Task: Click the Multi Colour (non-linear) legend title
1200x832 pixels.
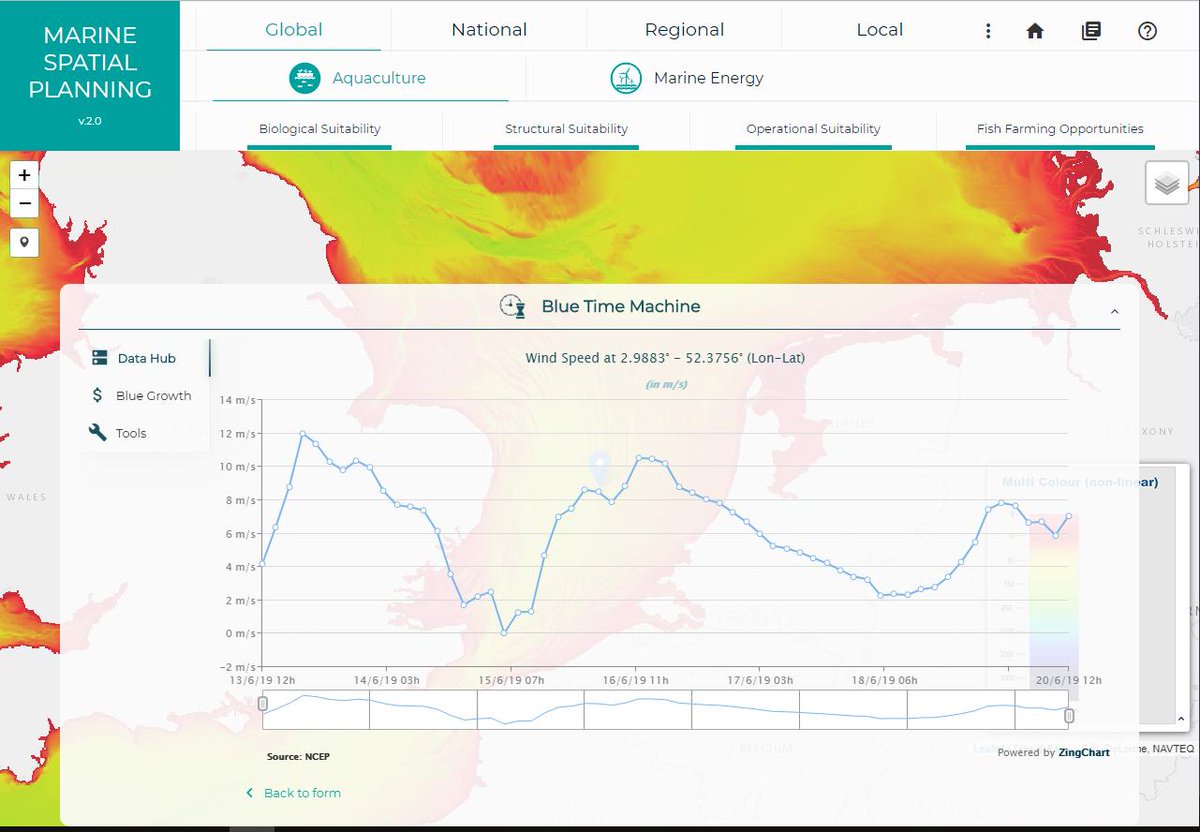Action: pyautogui.click(x=1080, y=482)
